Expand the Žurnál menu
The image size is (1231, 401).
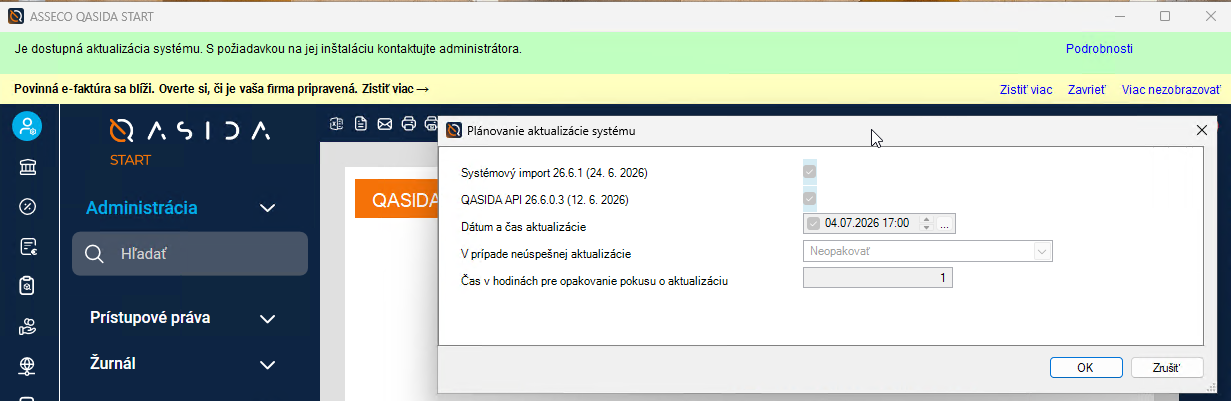(267, 365)
